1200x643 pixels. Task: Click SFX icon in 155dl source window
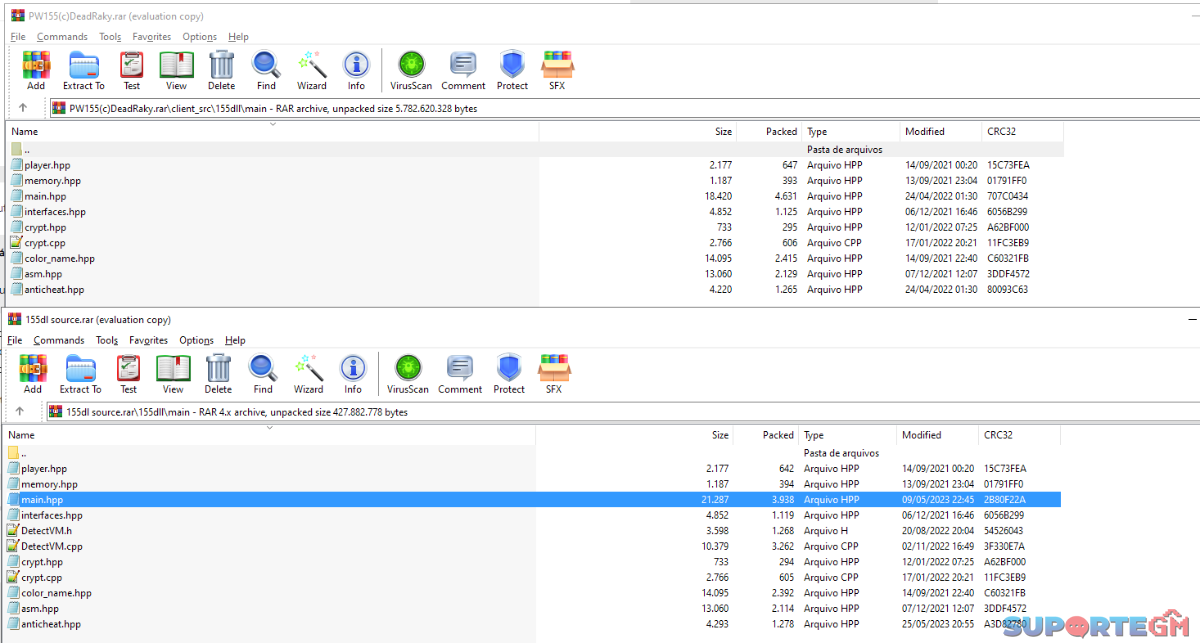(554, 375)
